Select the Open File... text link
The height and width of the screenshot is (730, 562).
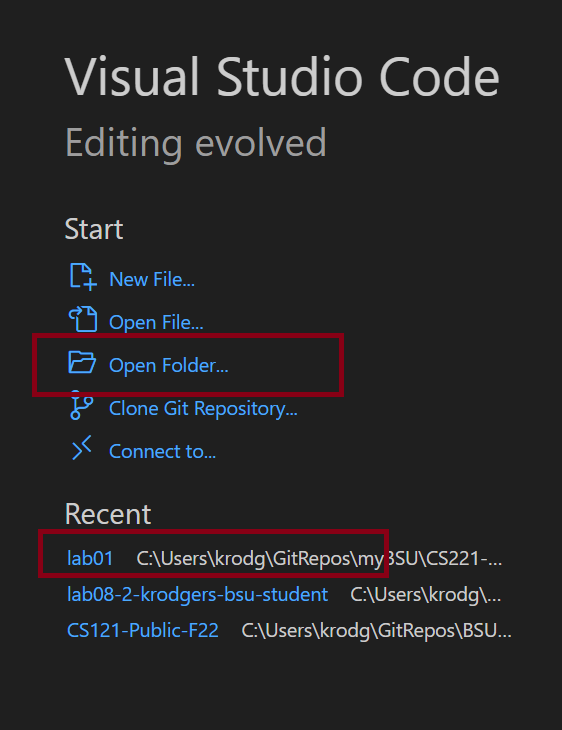coord(156,322)
